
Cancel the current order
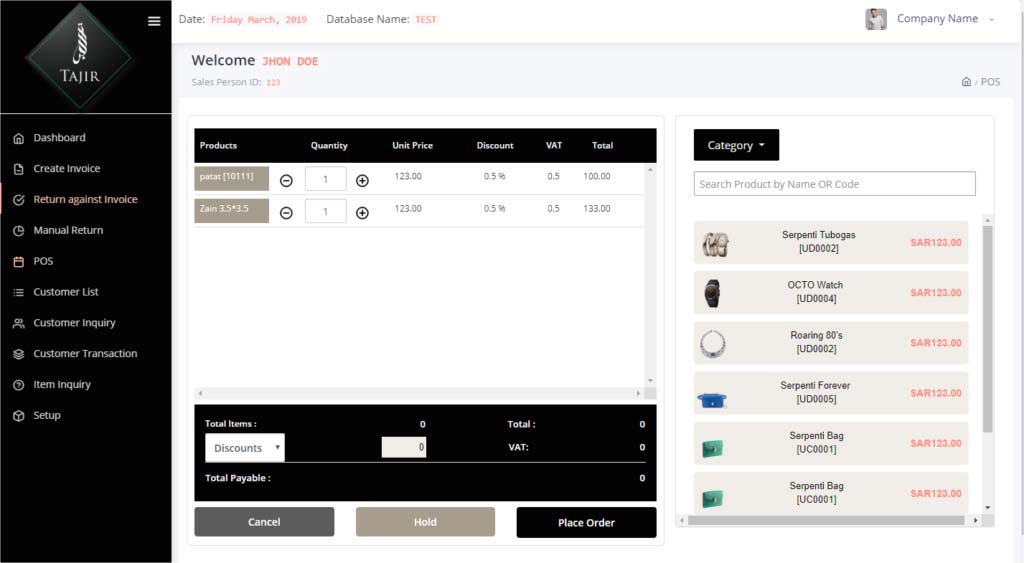pyautogui.click(x=264, y=522)
